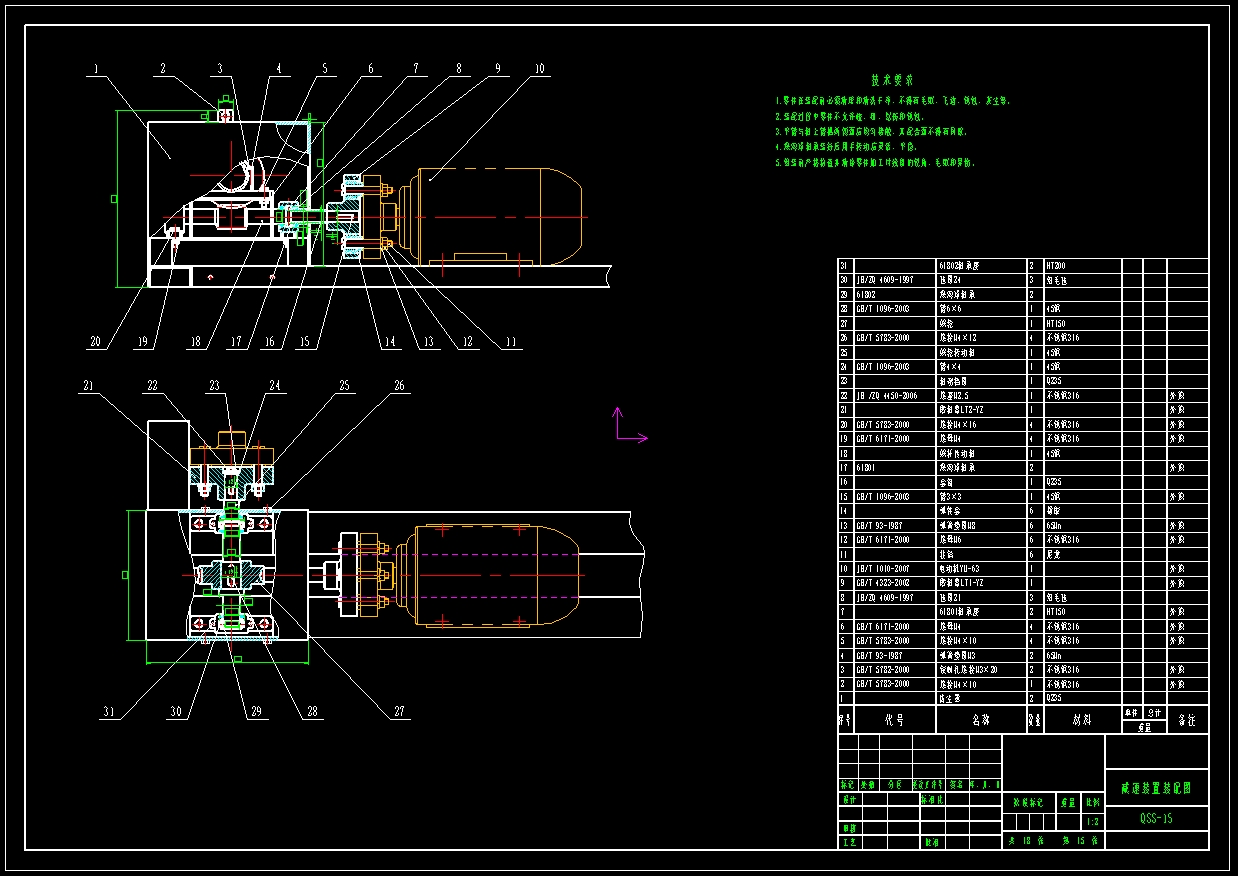The image size is (1238, 876).
Task: Click part callout number 31 below lower view
Action: [111, 712]
